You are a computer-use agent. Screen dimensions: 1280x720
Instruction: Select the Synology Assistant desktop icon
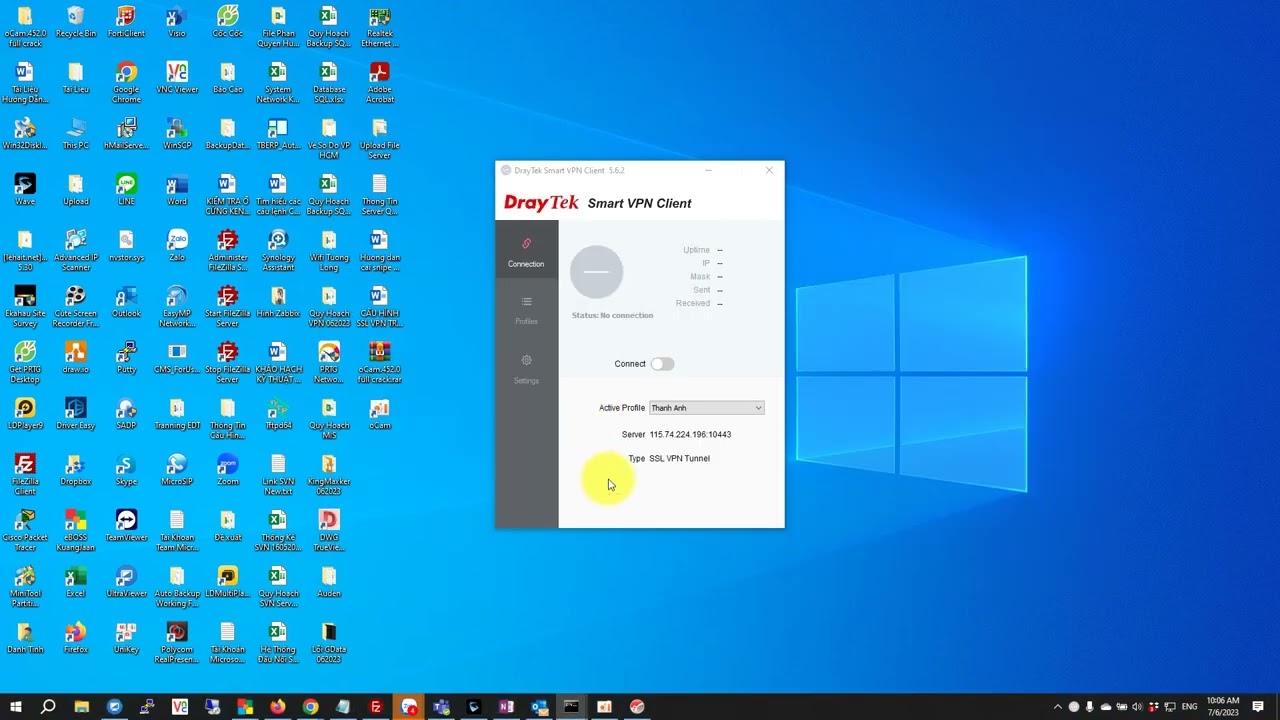coord(278,251)
